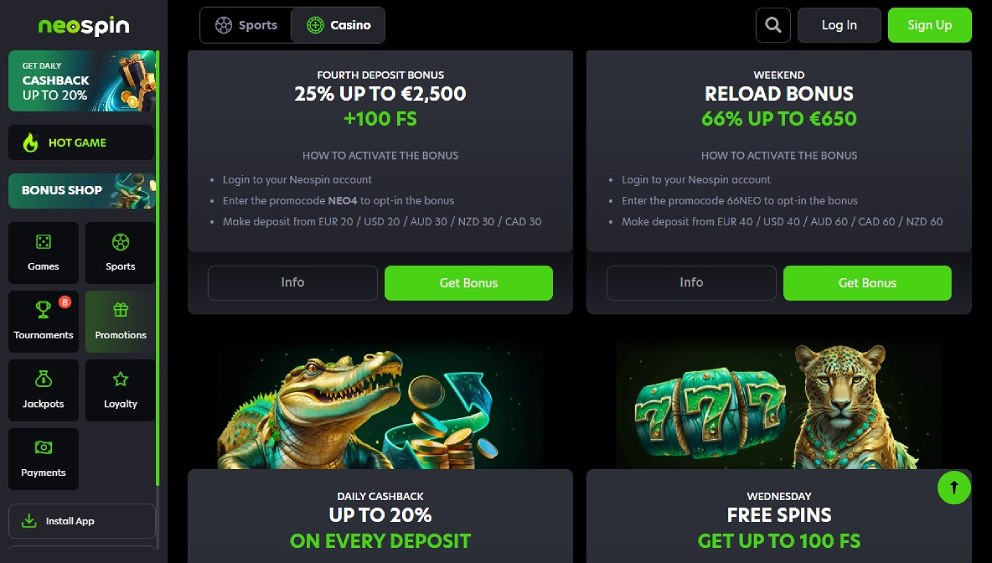Get the Fourth Deposit Bonus
Viewport: 992px width, 563px height.
[x=468, y=283]
